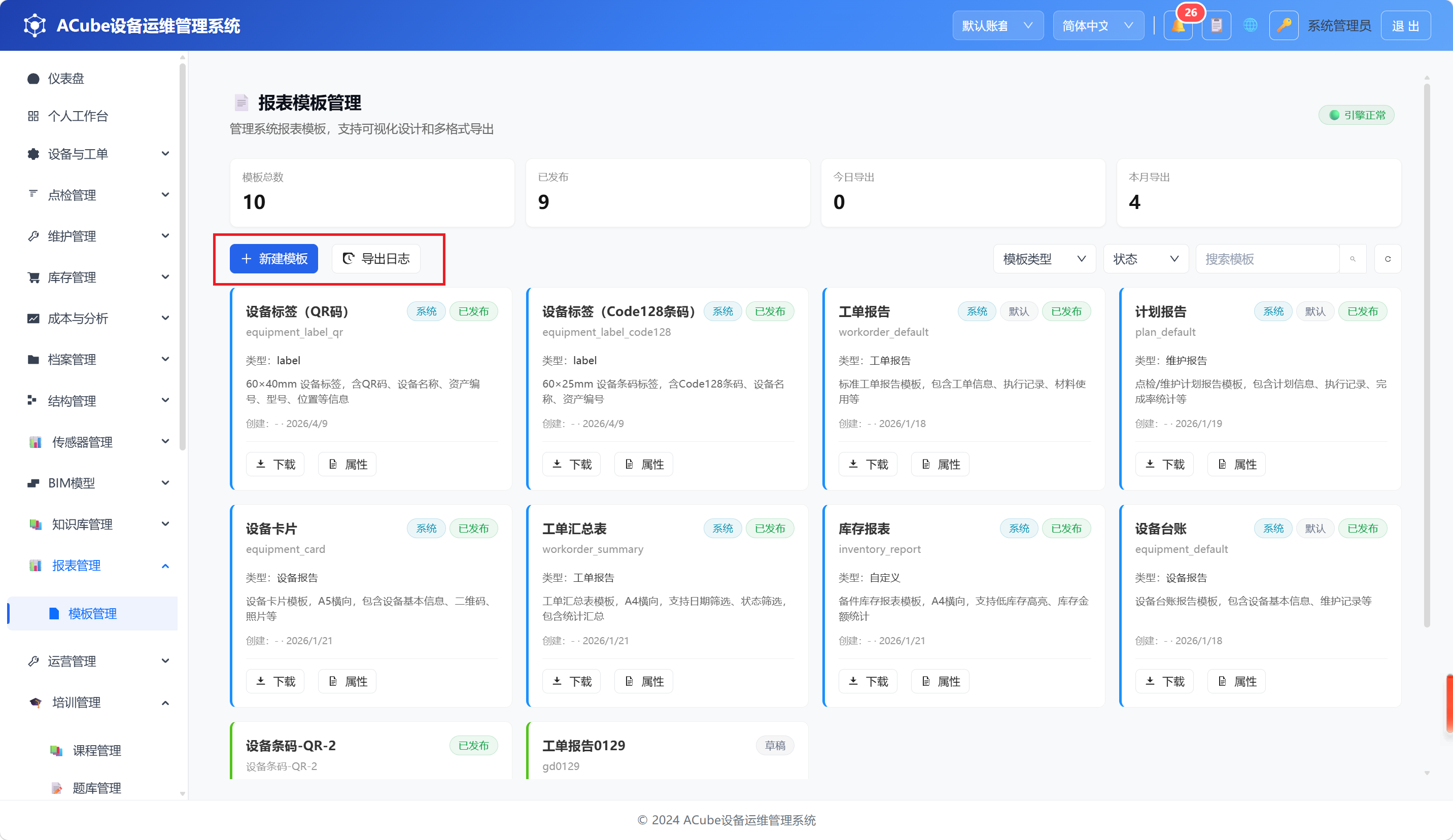Open the 个人工作台 menu item
Viewport: 1453px width, 840px height.
92,116
